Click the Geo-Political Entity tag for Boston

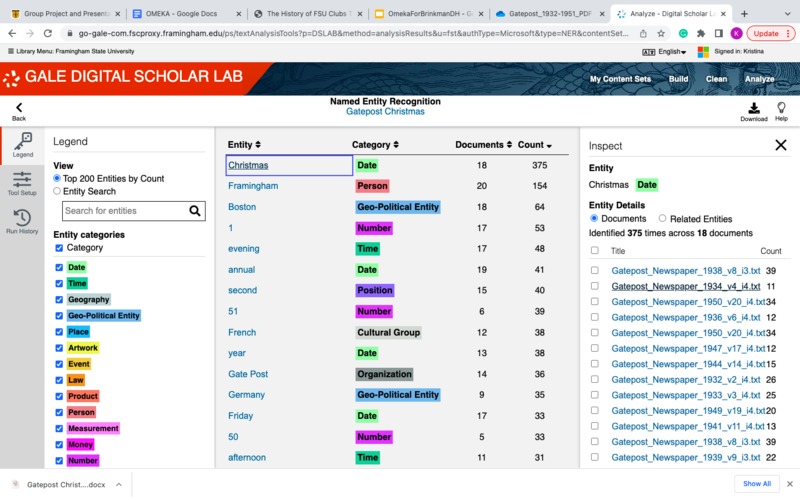point(398,207)
